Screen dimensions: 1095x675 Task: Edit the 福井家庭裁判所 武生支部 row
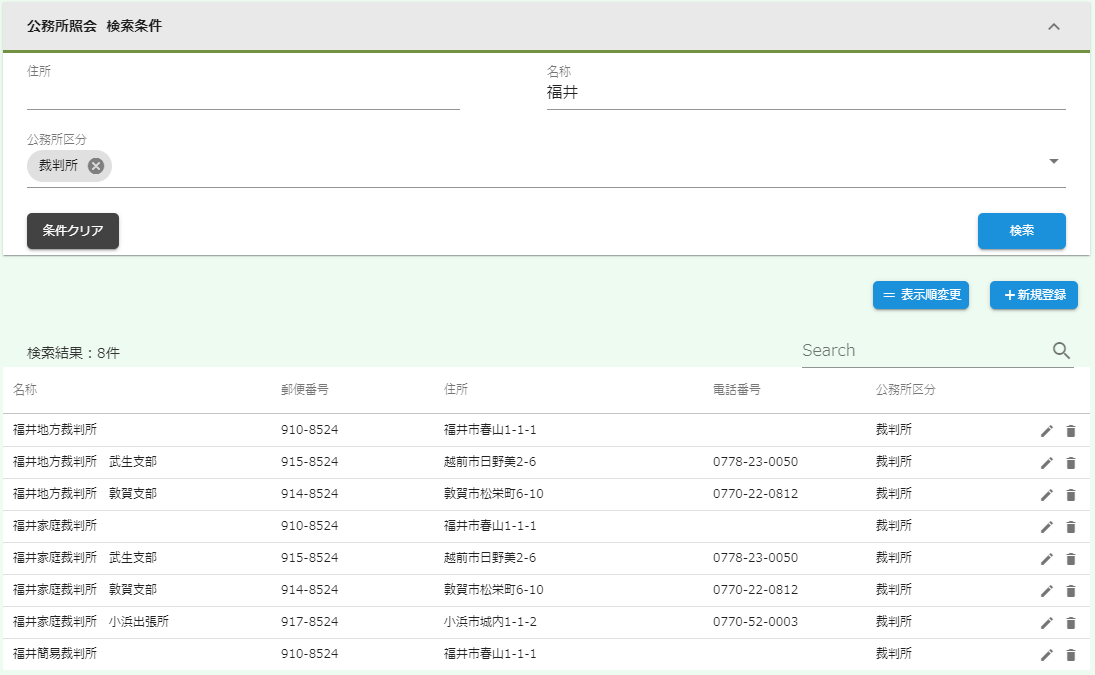pyautogui.click(x=1047, y=559)
